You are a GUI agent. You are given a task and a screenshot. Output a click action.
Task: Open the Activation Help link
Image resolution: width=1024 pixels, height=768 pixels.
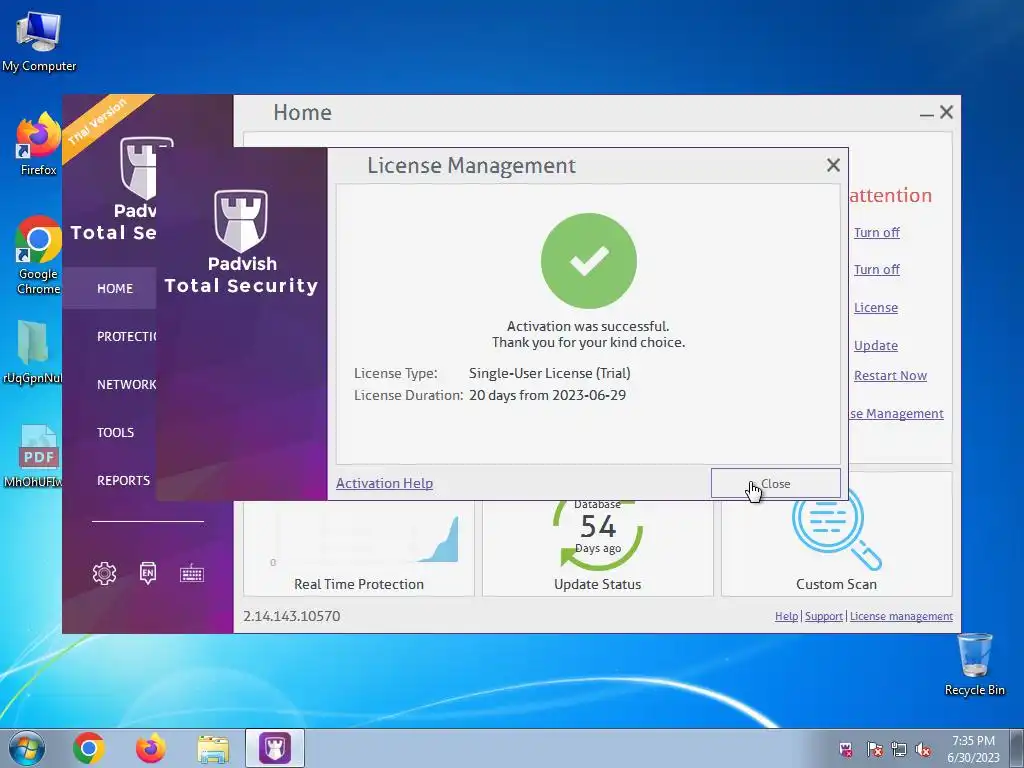click(384, 483)
